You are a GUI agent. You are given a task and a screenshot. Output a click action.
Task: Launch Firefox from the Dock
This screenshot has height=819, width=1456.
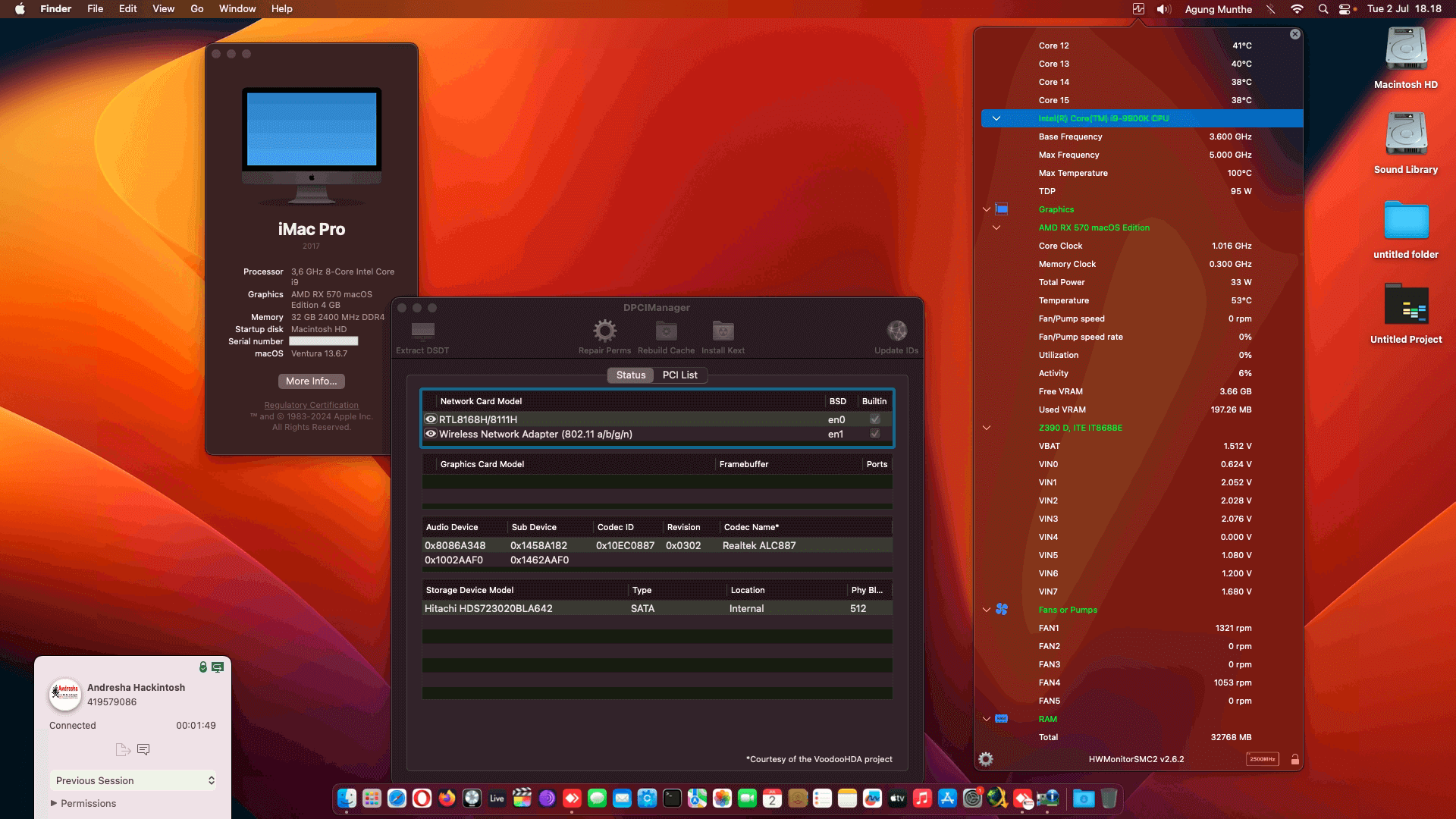447,798
